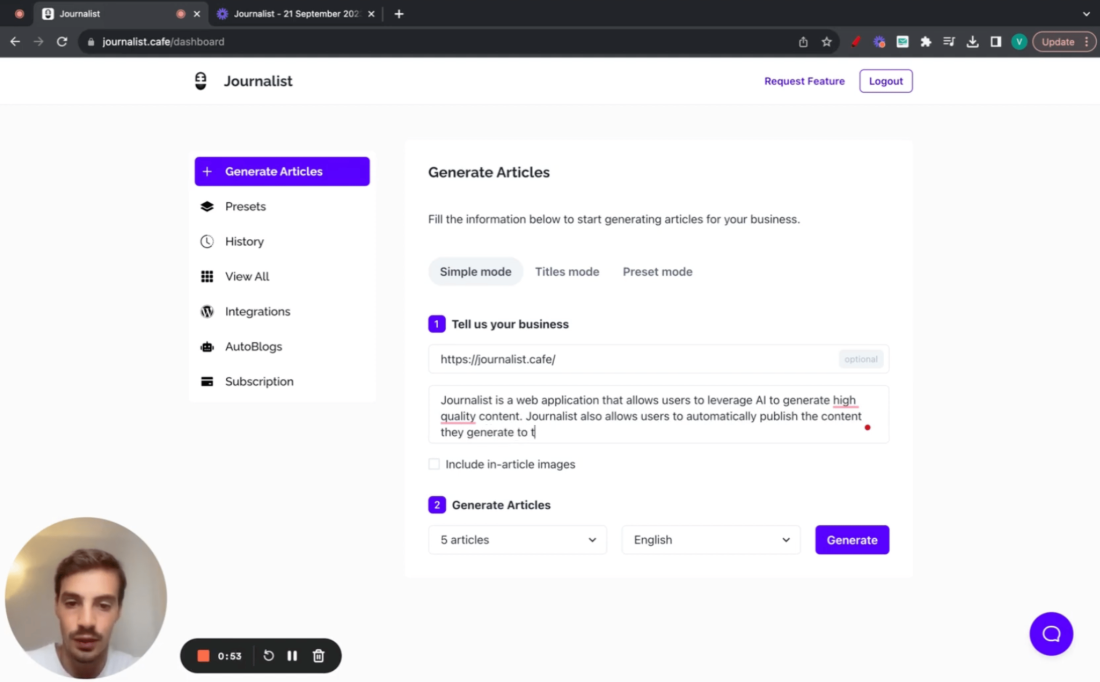Screen dimensions: 1100x682
Task: Open the Integrations page with WordPress icon
Action: click(256, 311)
